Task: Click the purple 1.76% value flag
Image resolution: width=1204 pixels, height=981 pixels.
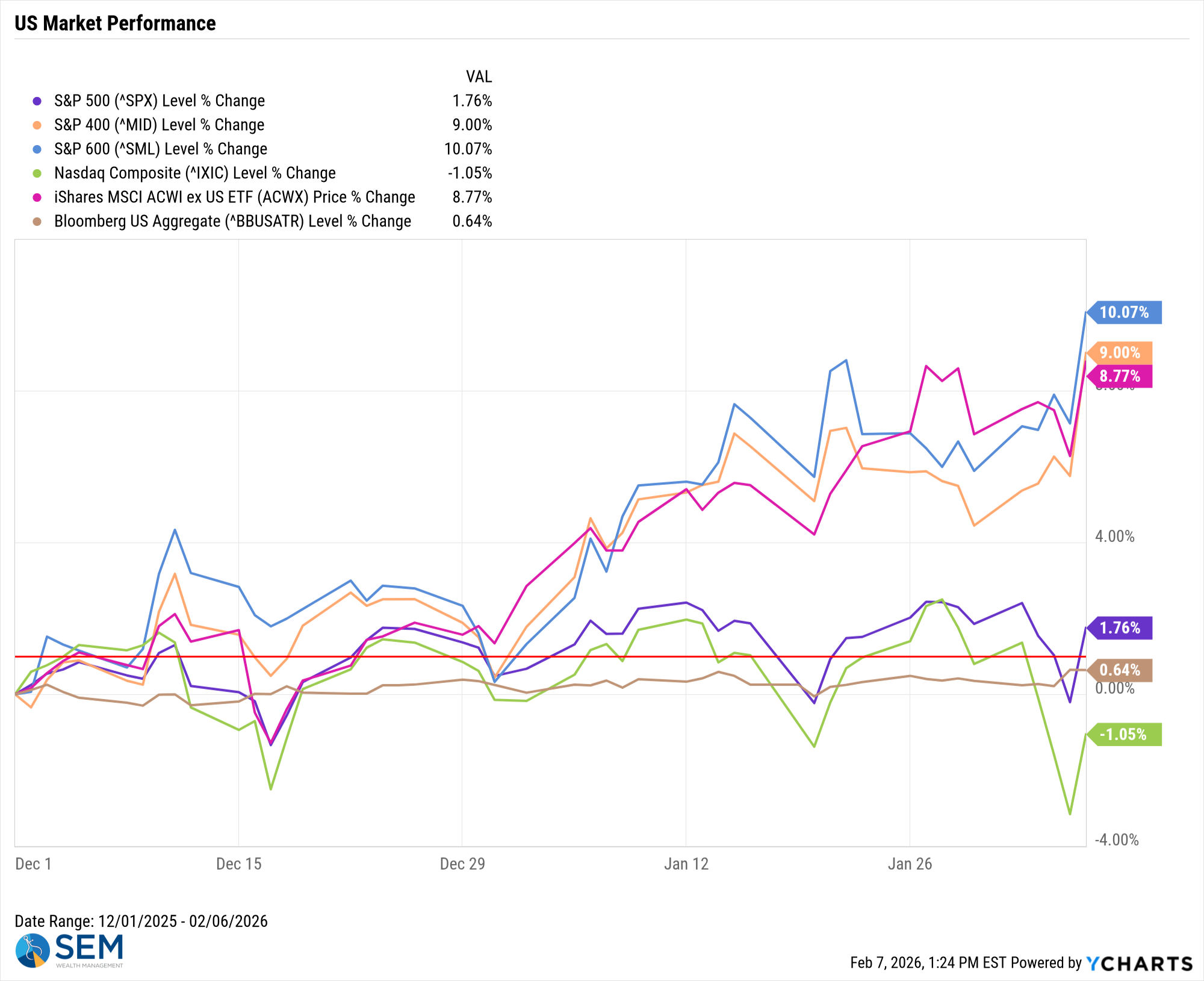Action: coord(1119,628)
